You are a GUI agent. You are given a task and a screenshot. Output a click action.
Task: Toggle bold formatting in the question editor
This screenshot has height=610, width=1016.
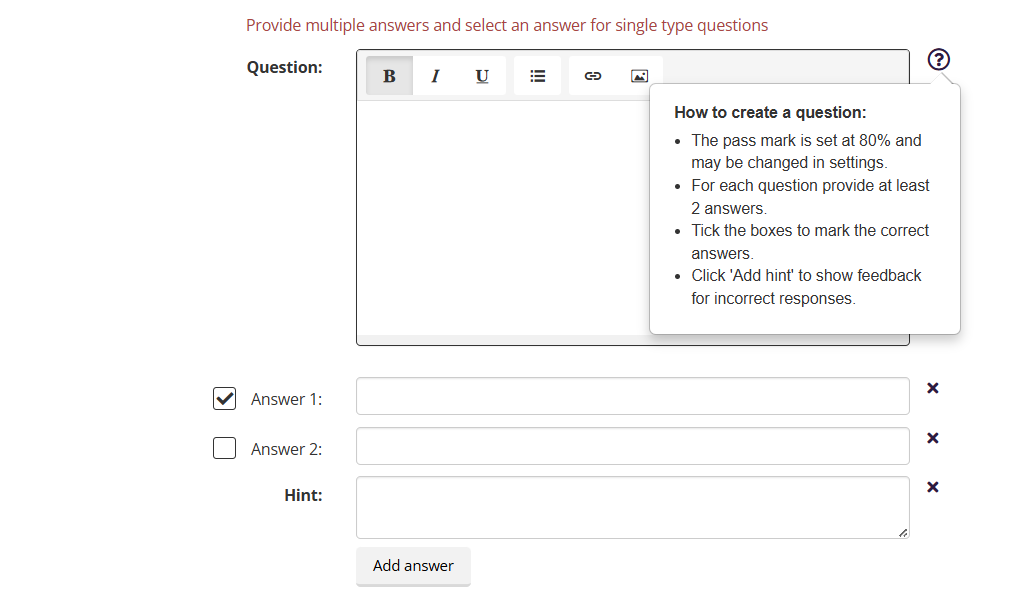point(389,76)
